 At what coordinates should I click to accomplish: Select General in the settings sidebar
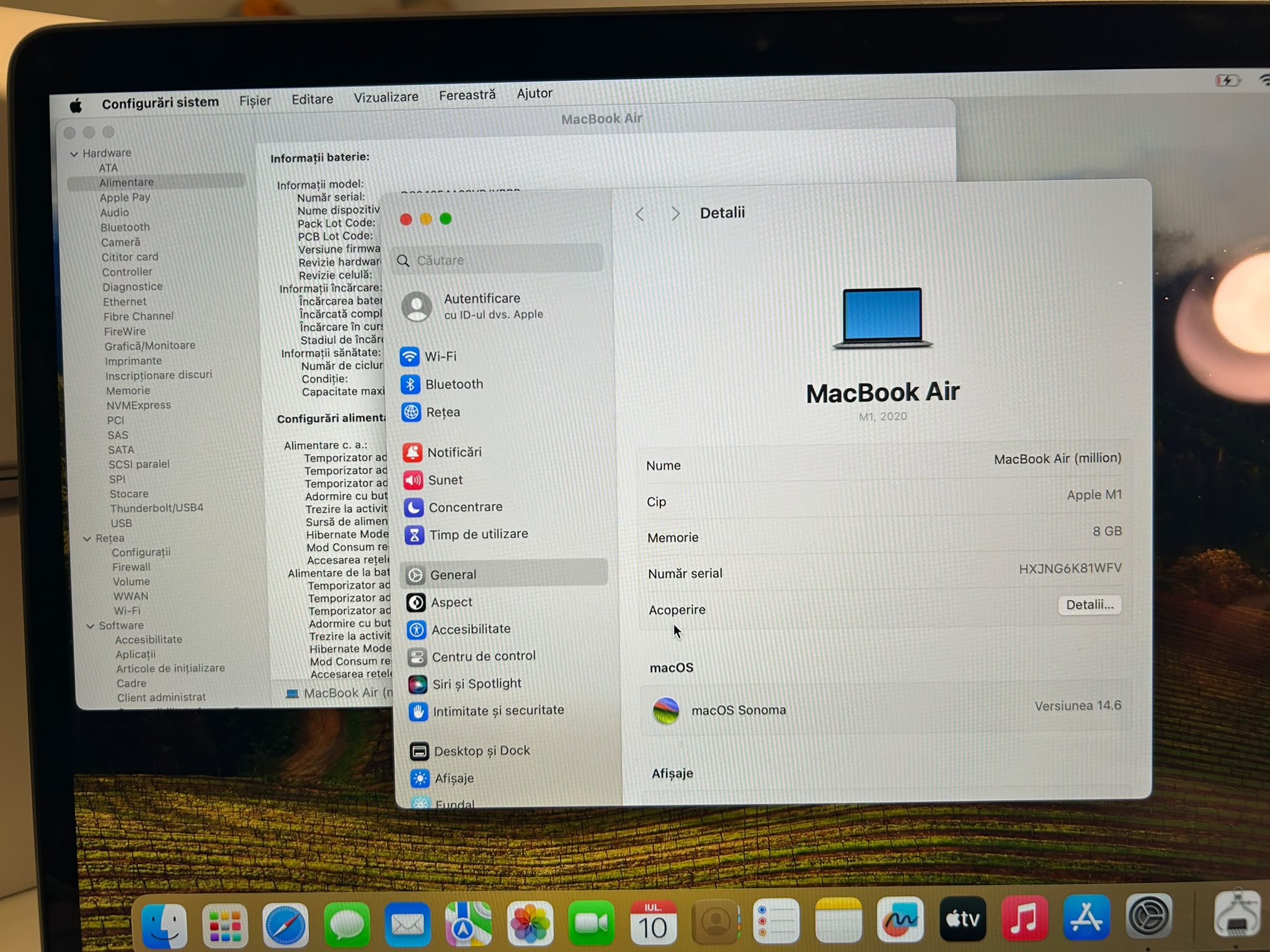tap(504, 575)
